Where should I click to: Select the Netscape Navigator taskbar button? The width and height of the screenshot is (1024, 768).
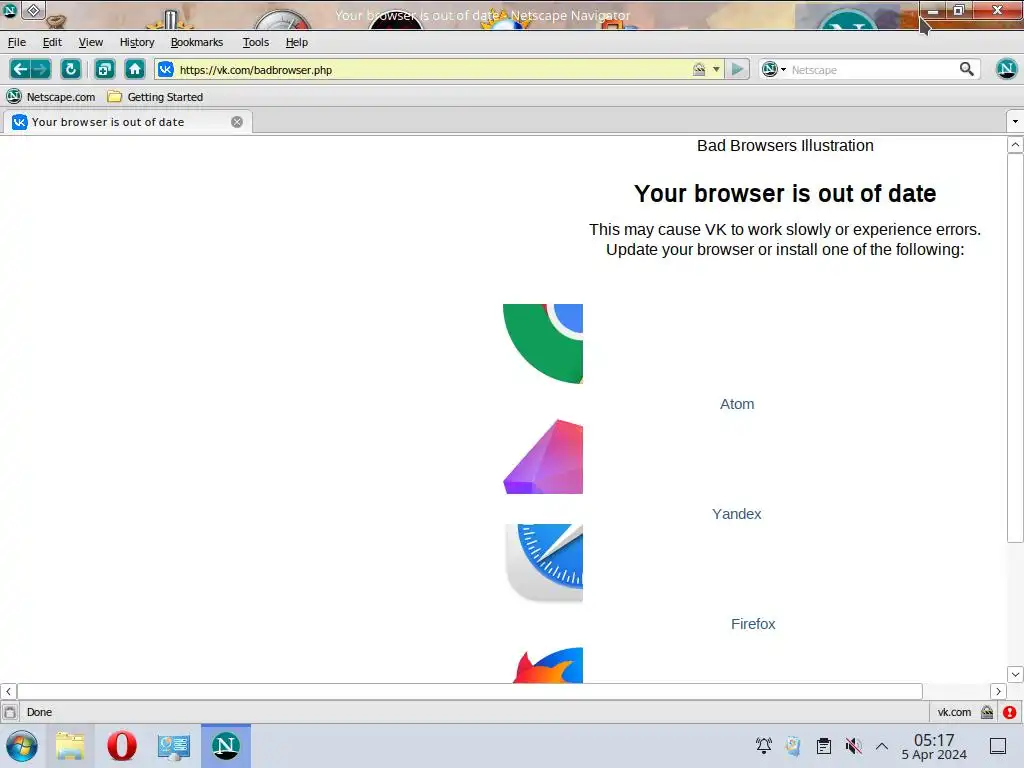[x=226, y=746]
